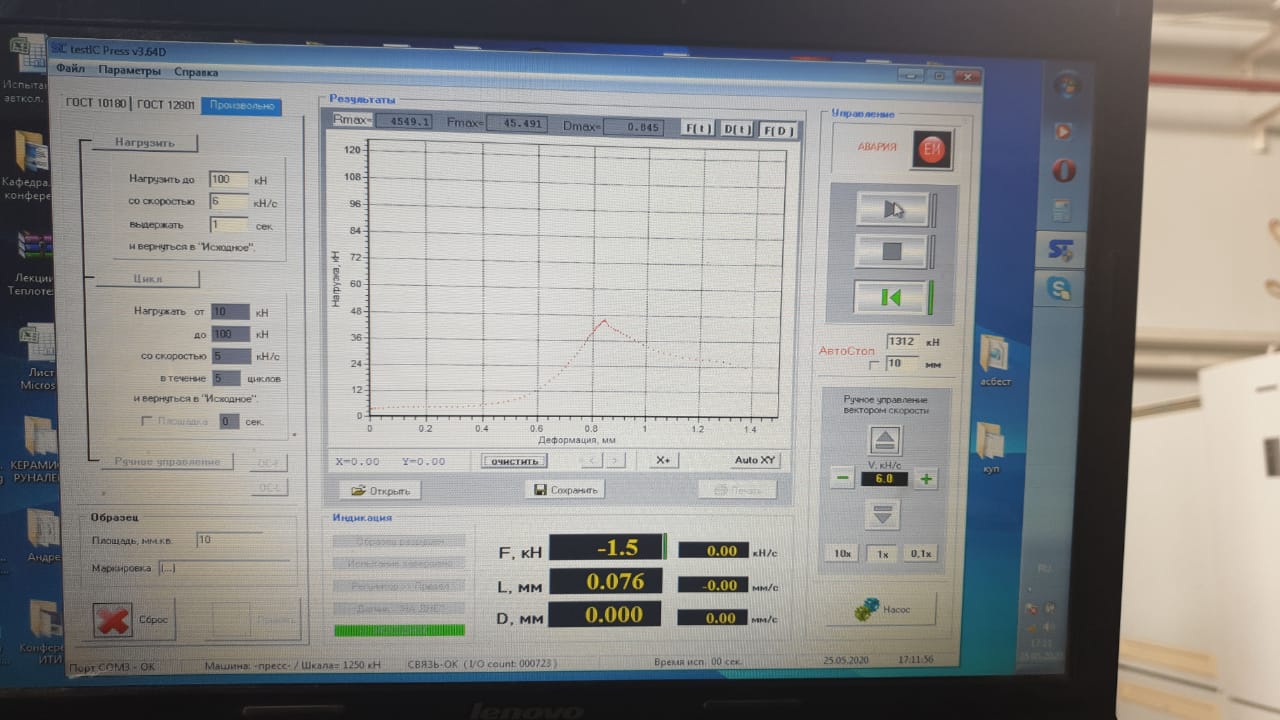The height and width of the screenshot is (720, 1280).
Task: Switch to the ГОСТ 10180 tab
Action: click(96, 104)
